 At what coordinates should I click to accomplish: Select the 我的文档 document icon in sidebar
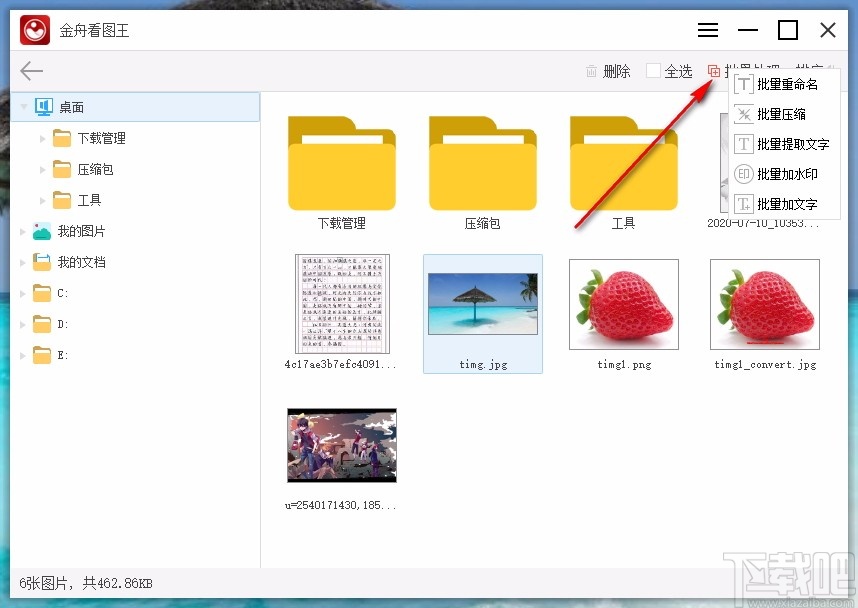tap(42, 262)
